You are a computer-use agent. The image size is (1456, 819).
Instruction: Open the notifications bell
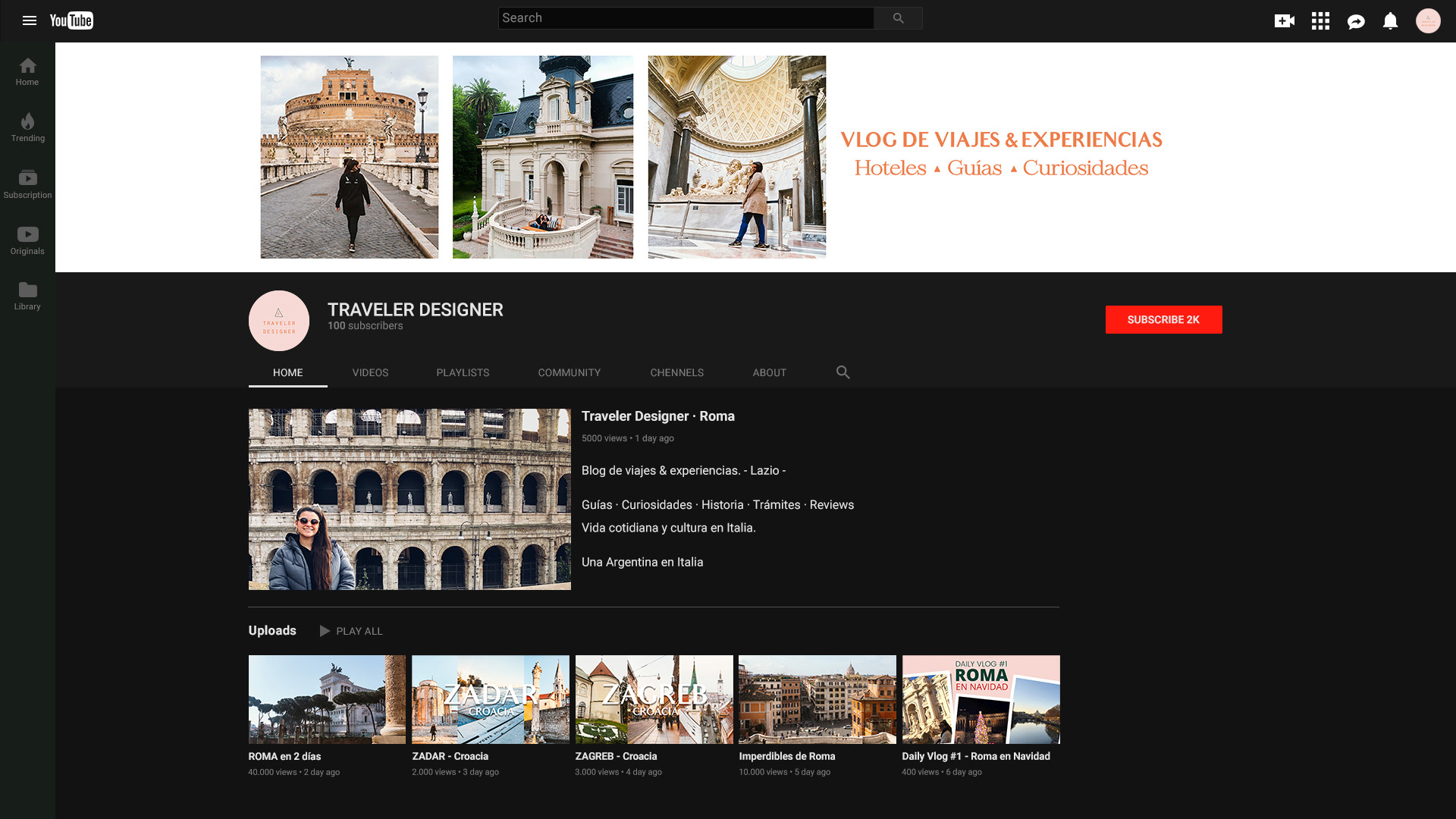pyautogui.click(x=1390, y=21)
